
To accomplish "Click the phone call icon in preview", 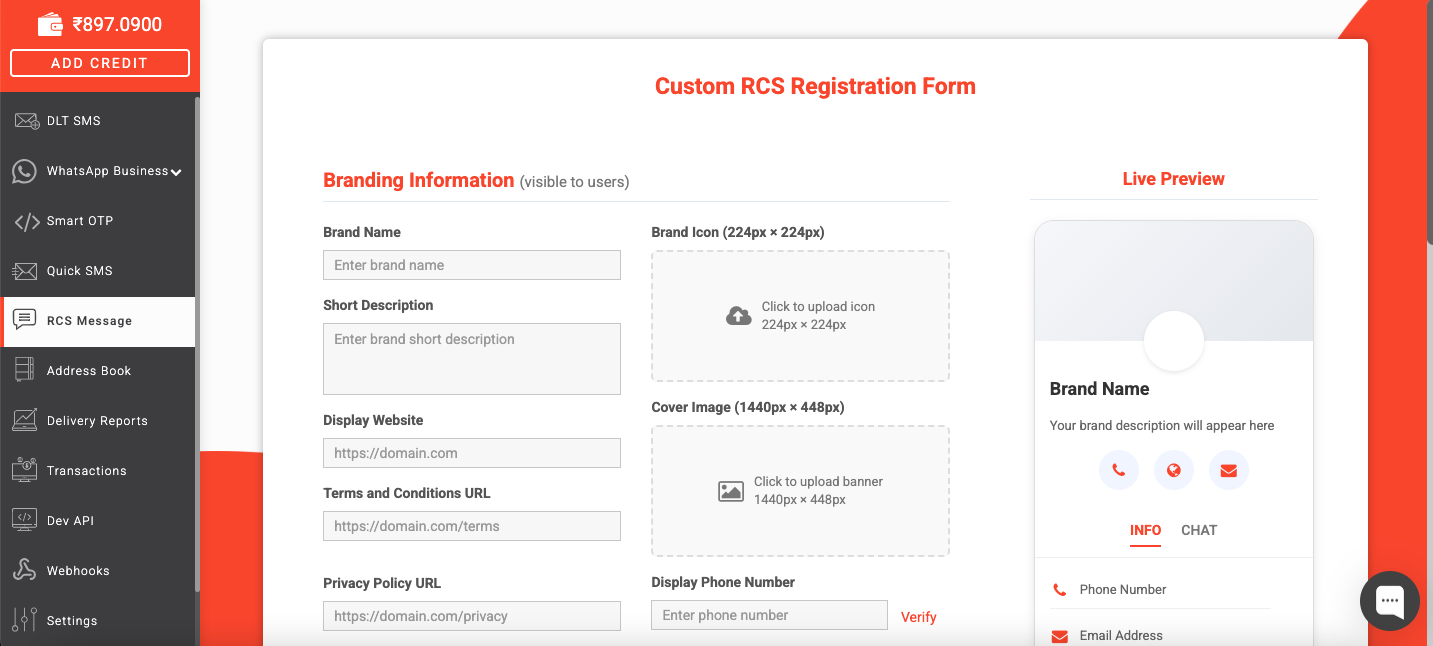I will coord(1119,470).
